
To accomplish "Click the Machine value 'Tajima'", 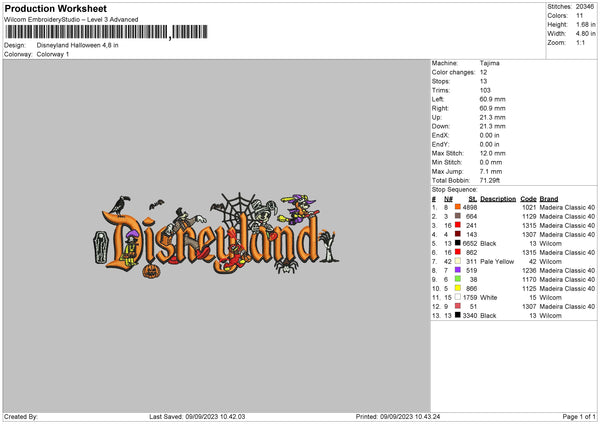I will 489,63.
